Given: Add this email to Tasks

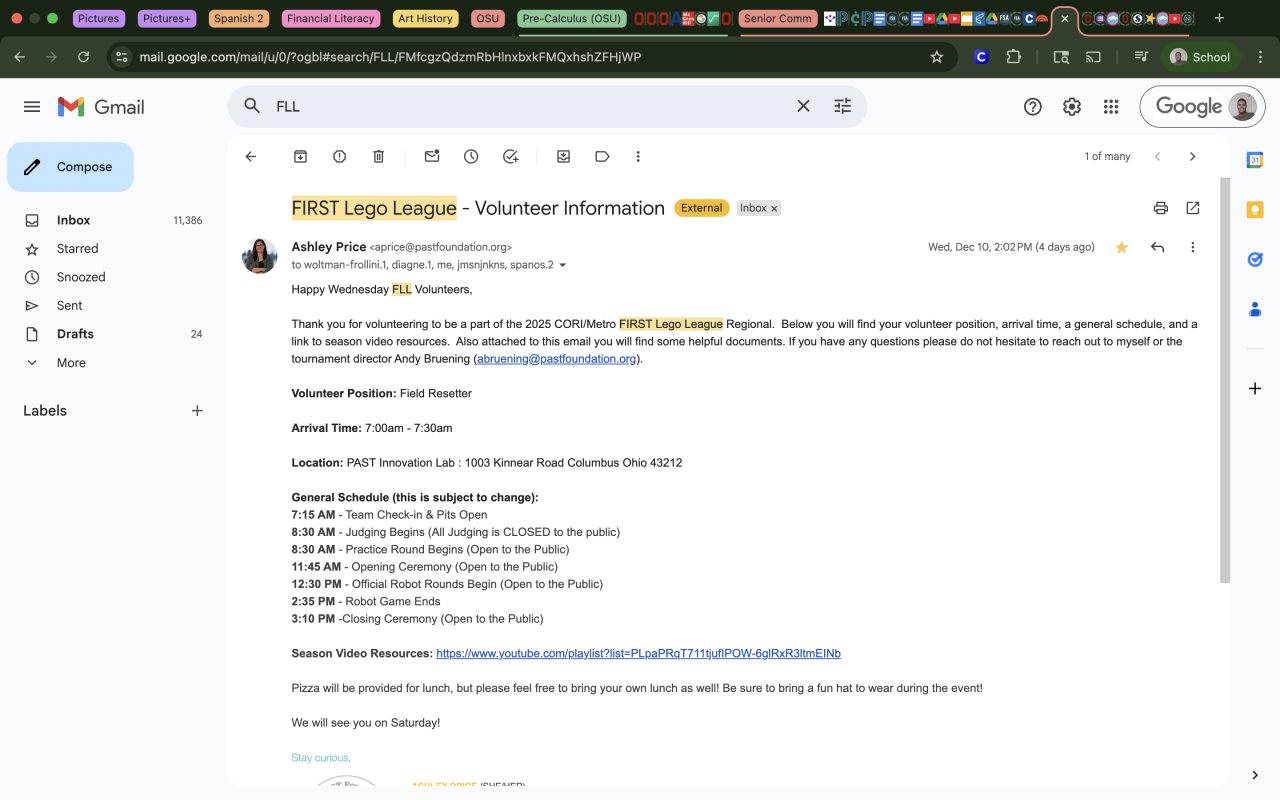Looking at the screenshot, I should (x=511, y=156).
